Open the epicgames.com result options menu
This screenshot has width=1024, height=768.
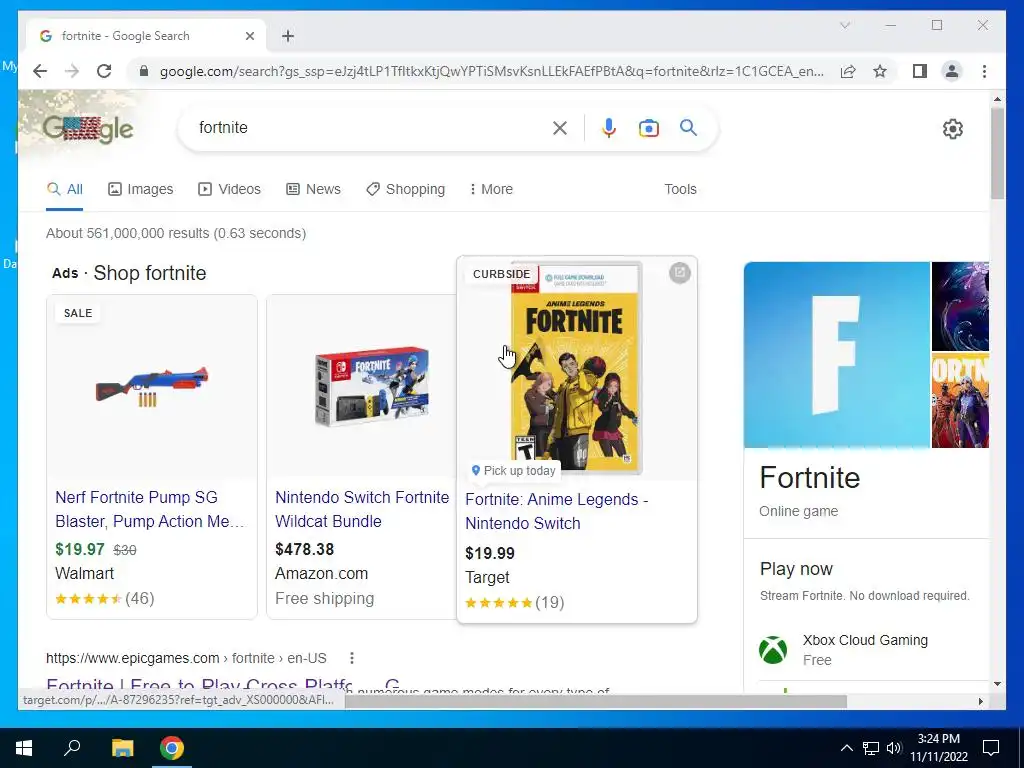click(352, 658)
